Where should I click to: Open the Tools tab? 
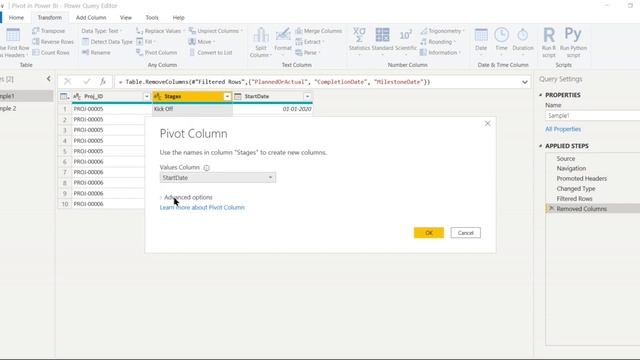pos(152,18)
